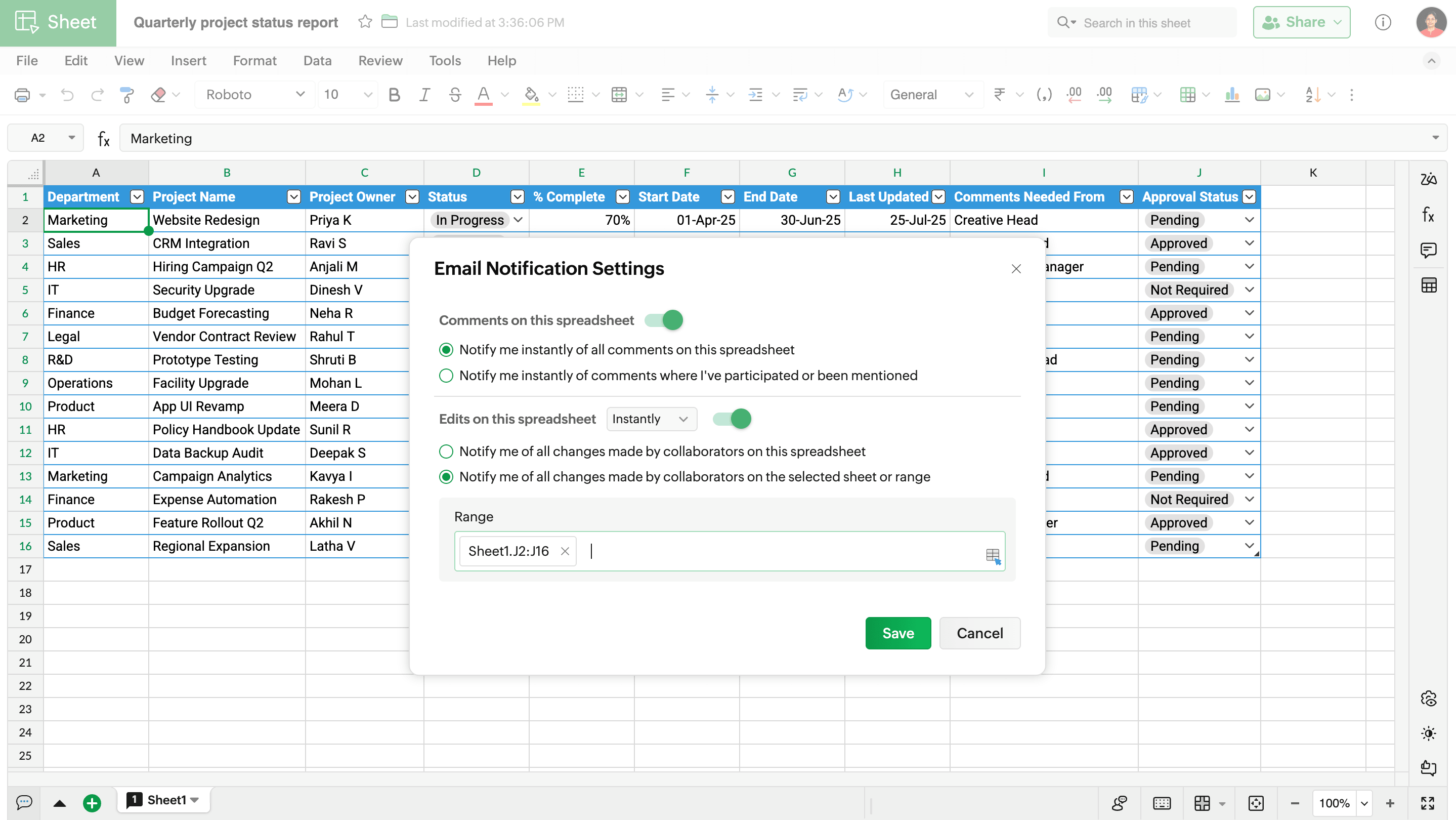Screen dimensions: 1456x820
Task: Click the Save button in dialog
Action: click(897, 633)
